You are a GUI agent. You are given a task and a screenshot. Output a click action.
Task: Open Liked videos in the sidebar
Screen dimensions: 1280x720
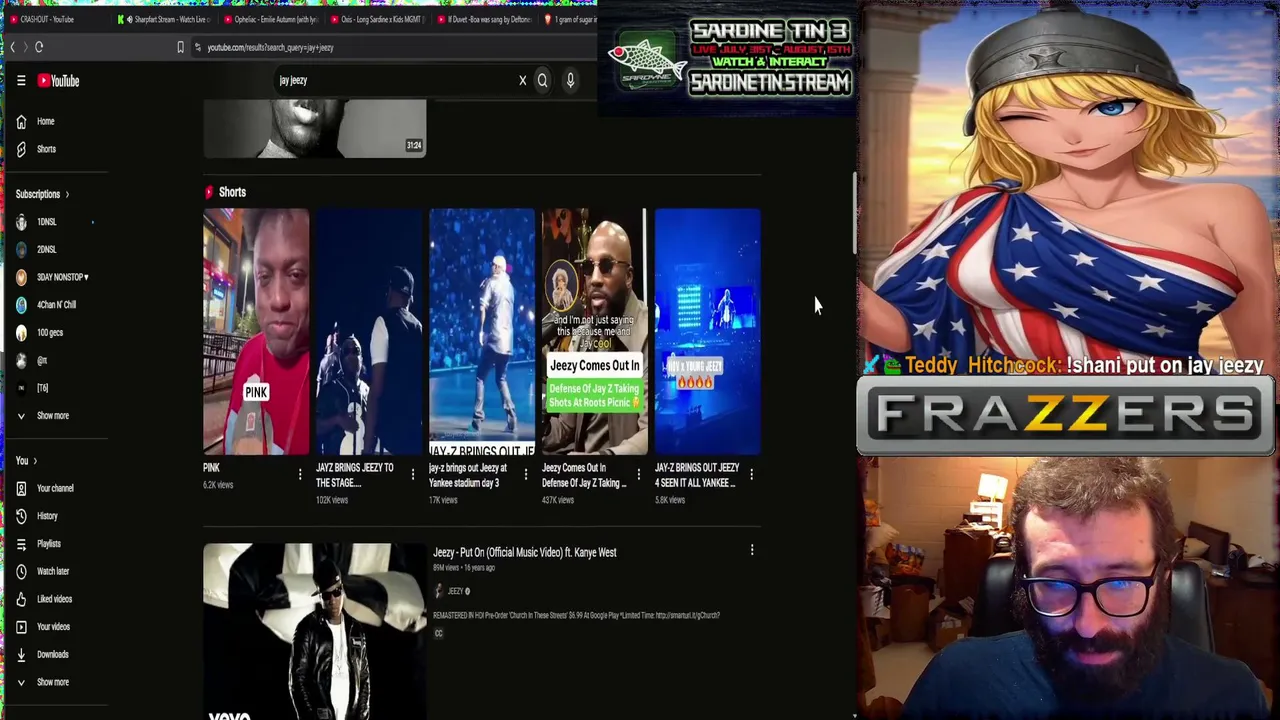click(55, 599)
